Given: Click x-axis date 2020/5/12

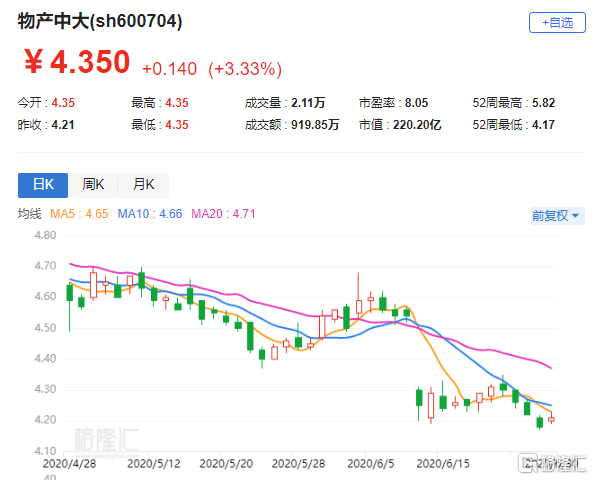Looking at the screenshot, I should [154, 464].
